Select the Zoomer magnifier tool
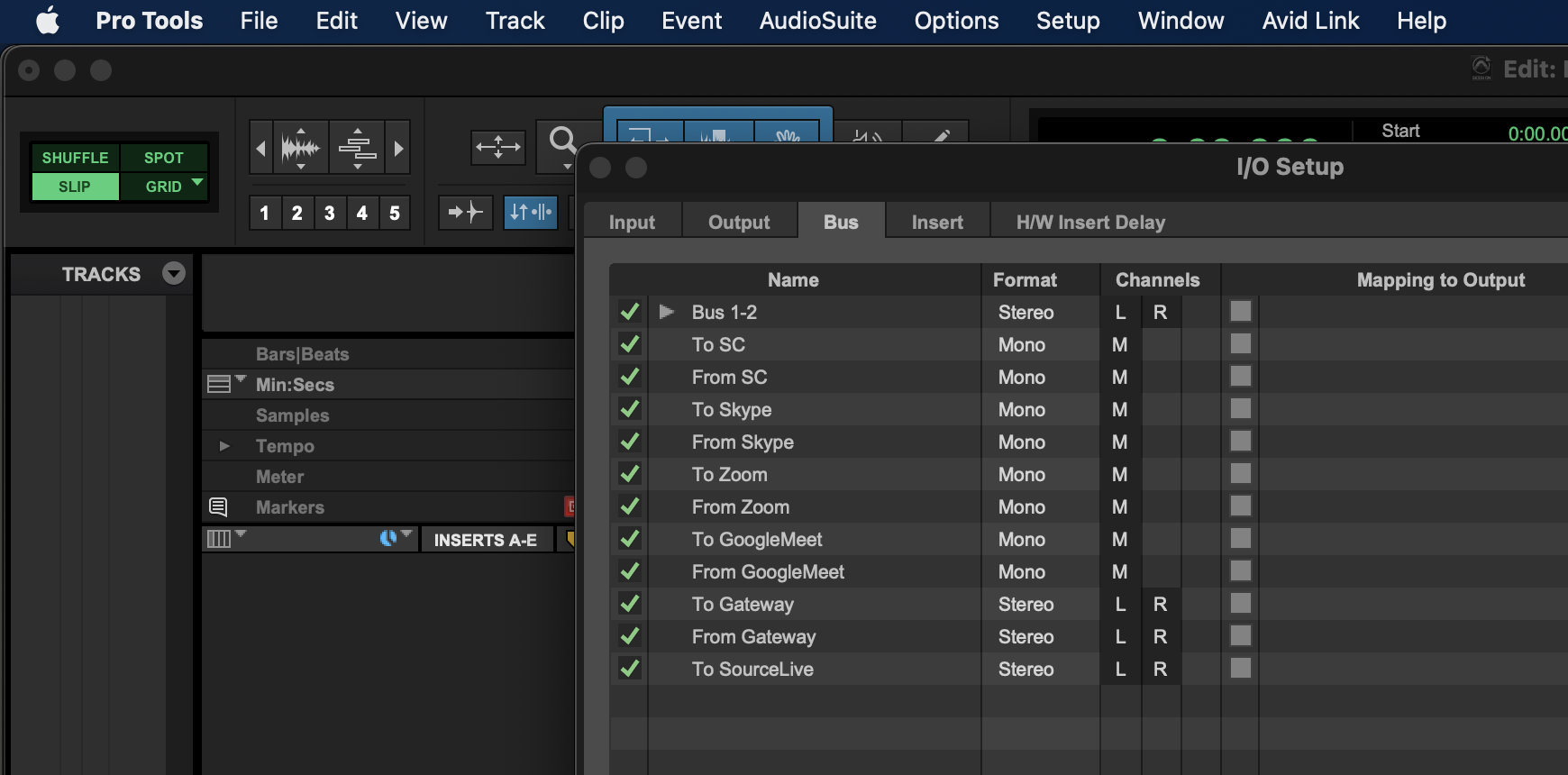The width and height of the screenshot is (1568, 775). (x=562, y=141)
